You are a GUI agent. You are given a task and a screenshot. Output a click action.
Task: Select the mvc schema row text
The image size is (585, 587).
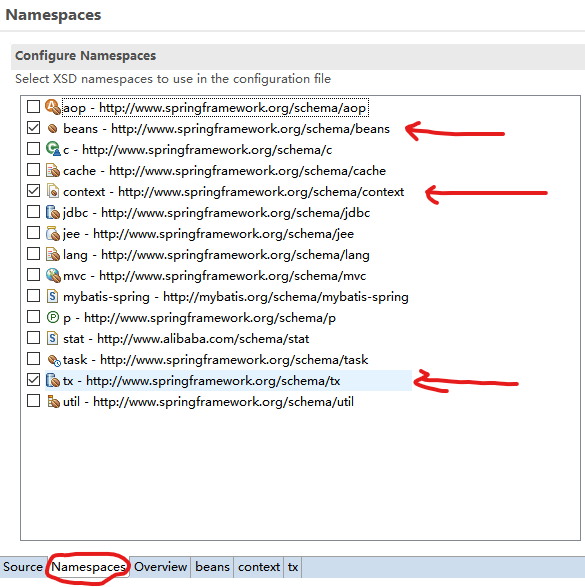pos(214,276)
